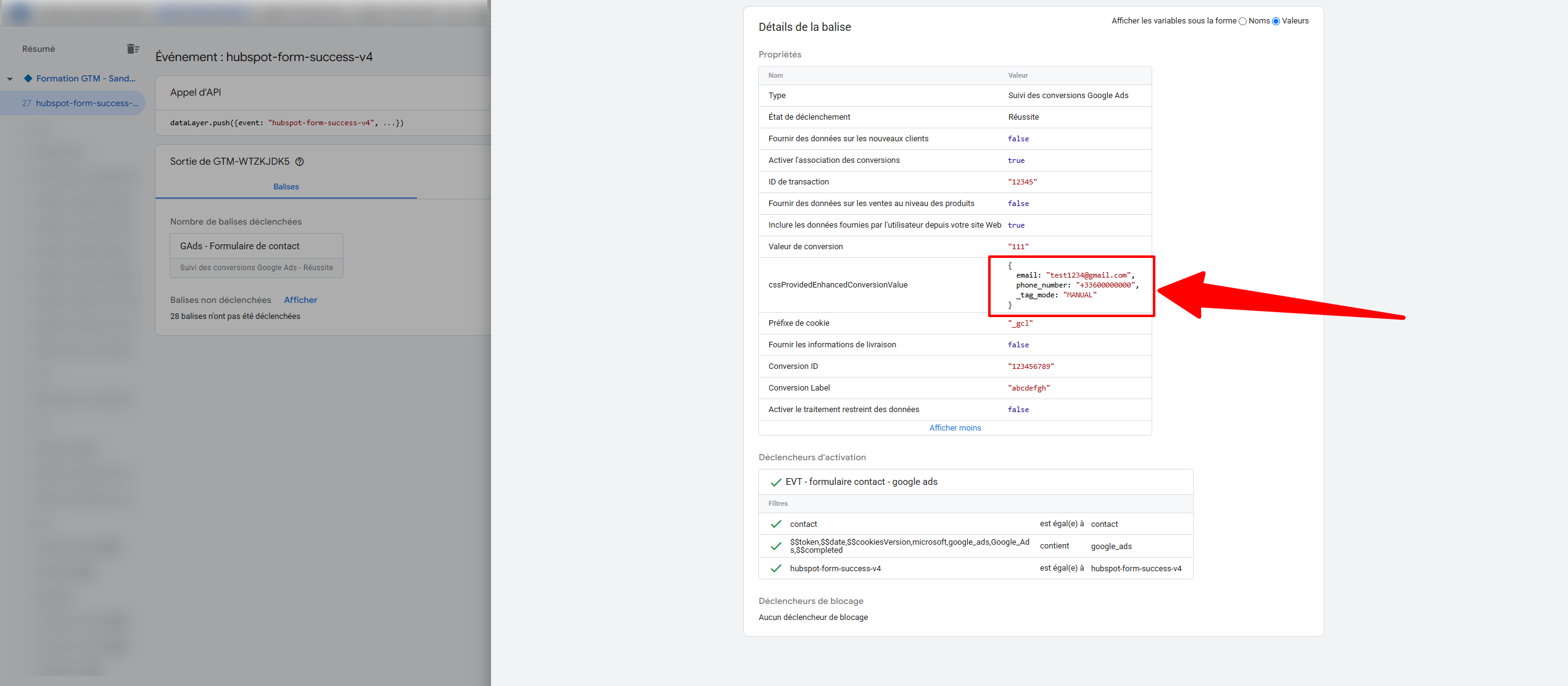Select event 27 hubspot-form-success in sidebar
Image resolution: width=1568 pixels, height=686 pixels.
pyautogui.click(x=80, y=103)
